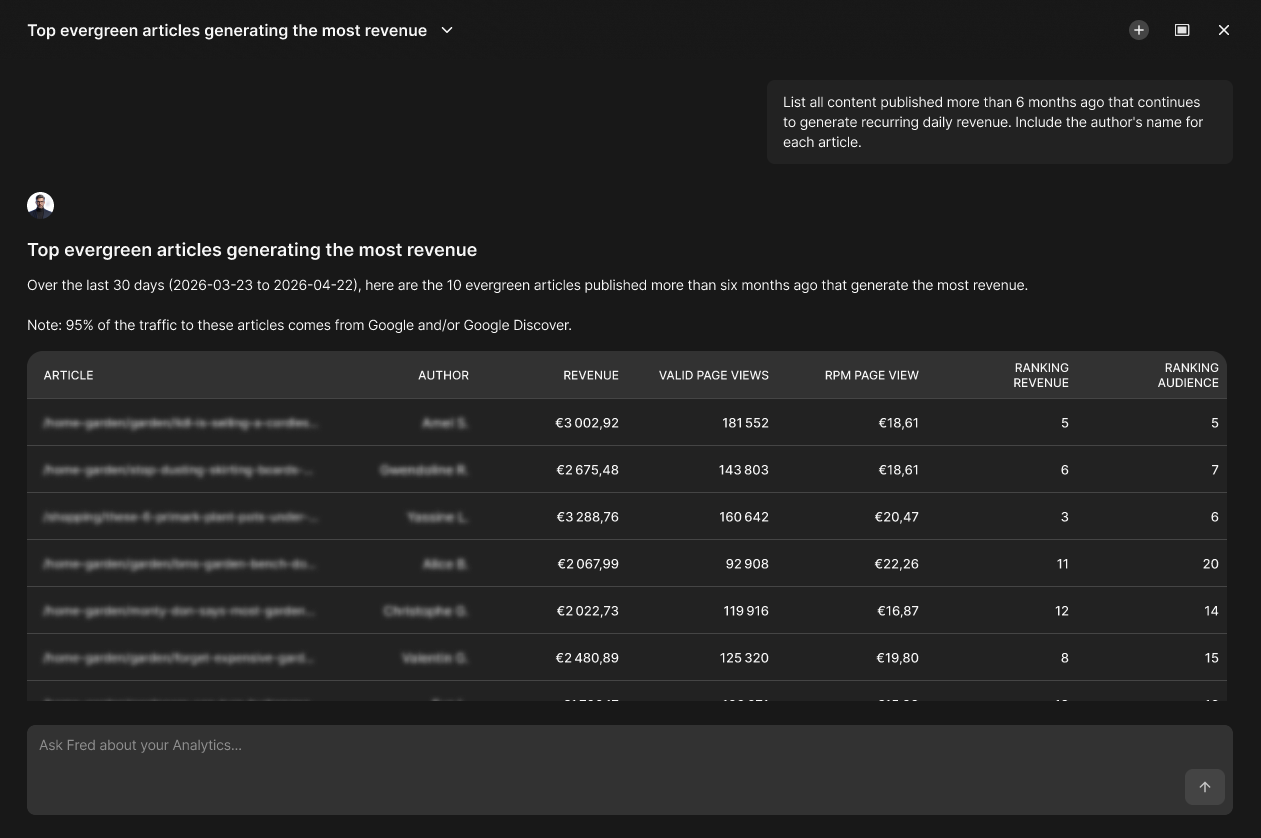Viewport: 1261px width, 838px height.
Task: Focus the 'Ask Fred about your Analytics' field
Action: tap(630, 770)
